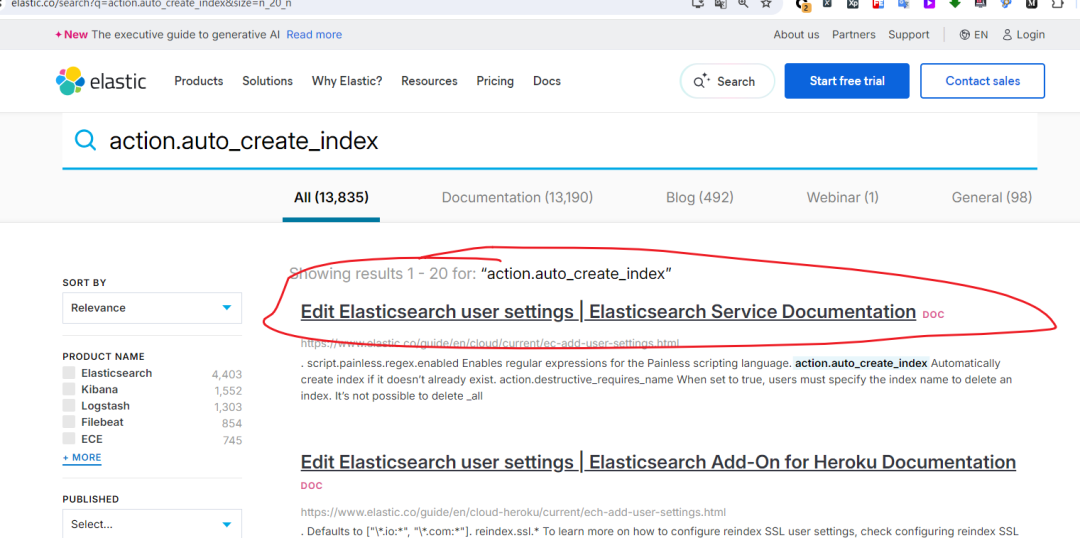
Task: Click the Elastic logo
Action: click(101, 81)
